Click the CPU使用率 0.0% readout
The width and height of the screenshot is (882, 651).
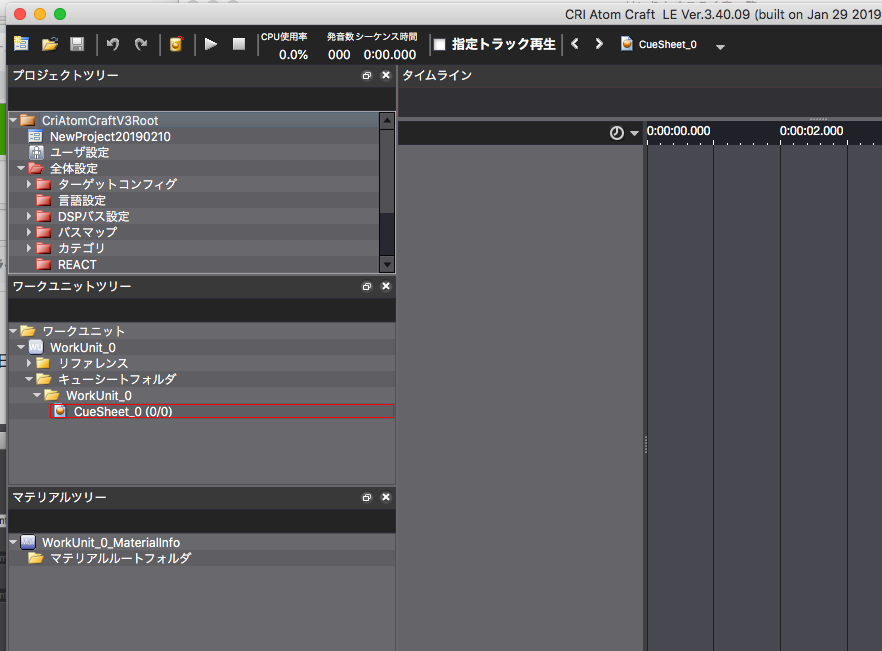[x=294, y=55]
